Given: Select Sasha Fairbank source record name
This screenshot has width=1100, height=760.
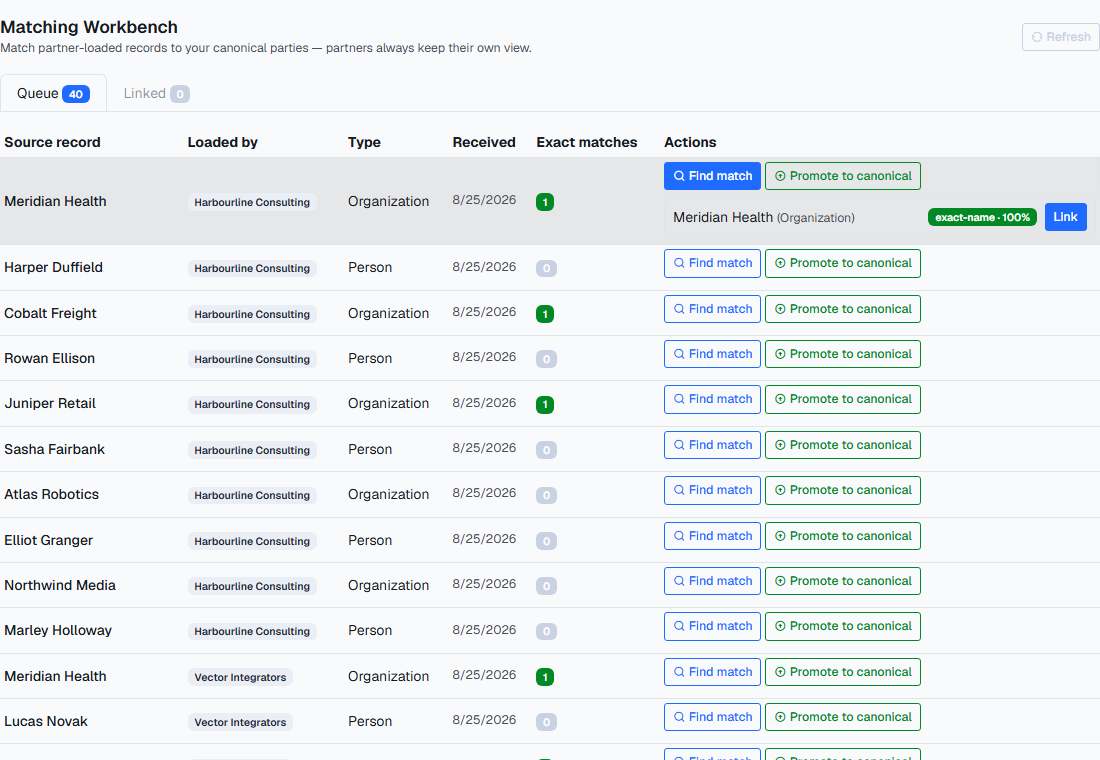Looking at the screenshot, I should click(54, 449).
